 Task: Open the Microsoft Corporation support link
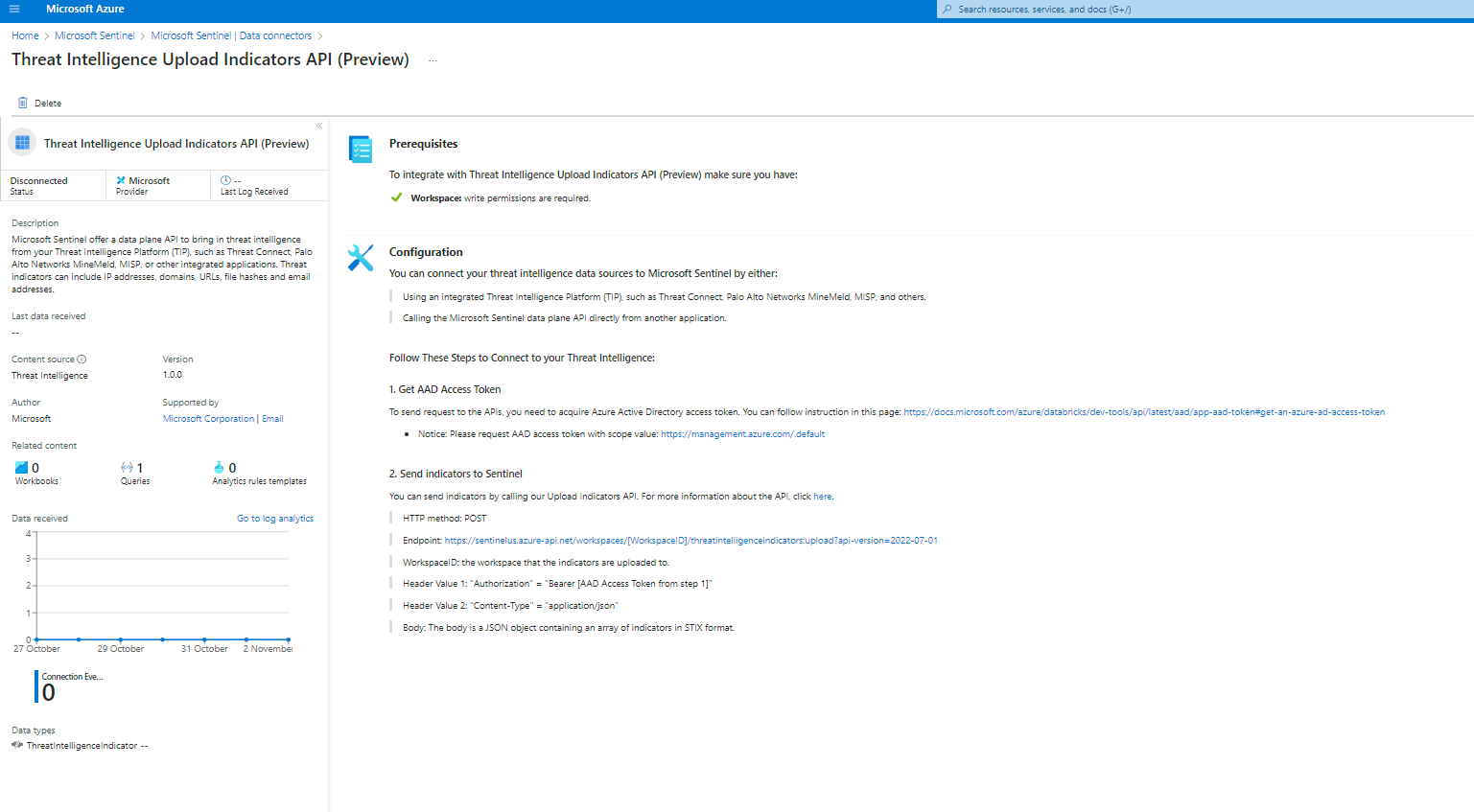(x=208, y=419)
